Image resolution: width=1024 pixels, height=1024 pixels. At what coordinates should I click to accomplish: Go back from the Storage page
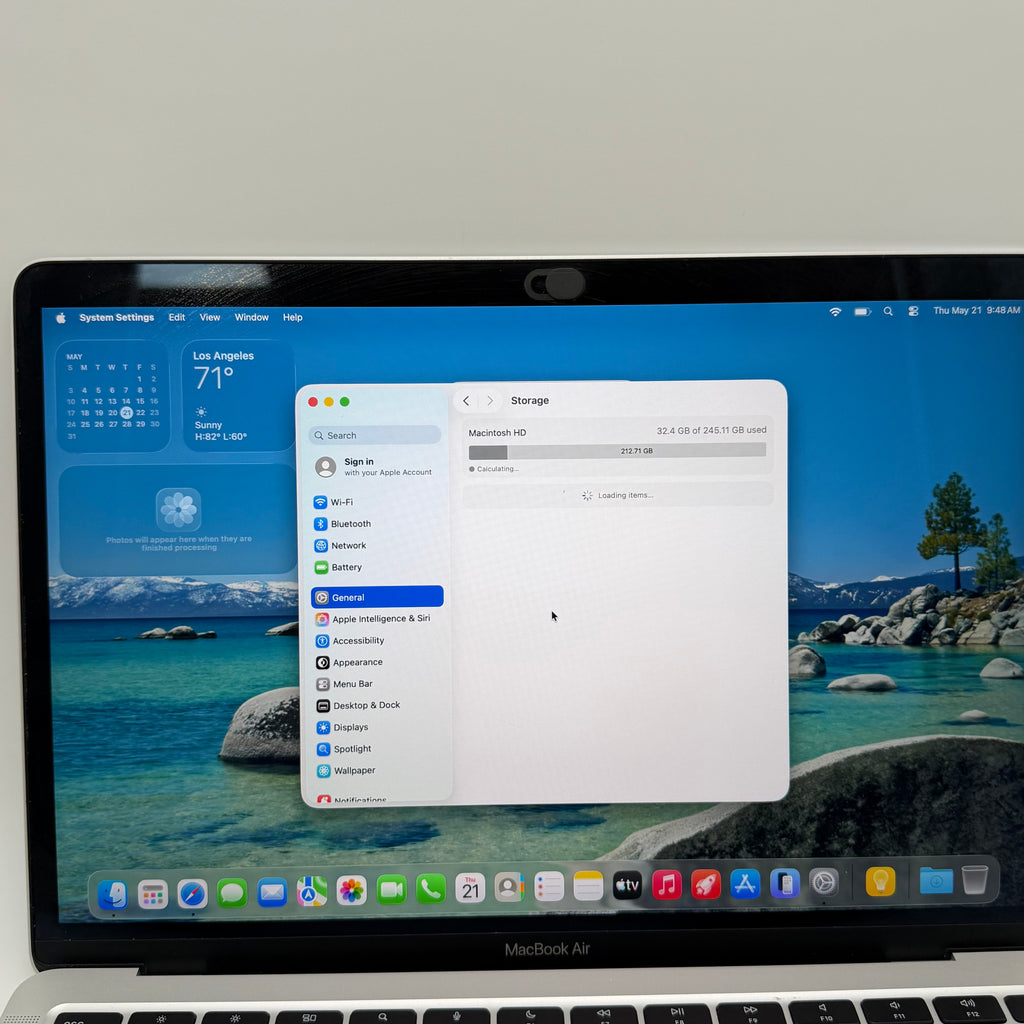[x=466, y=400]
